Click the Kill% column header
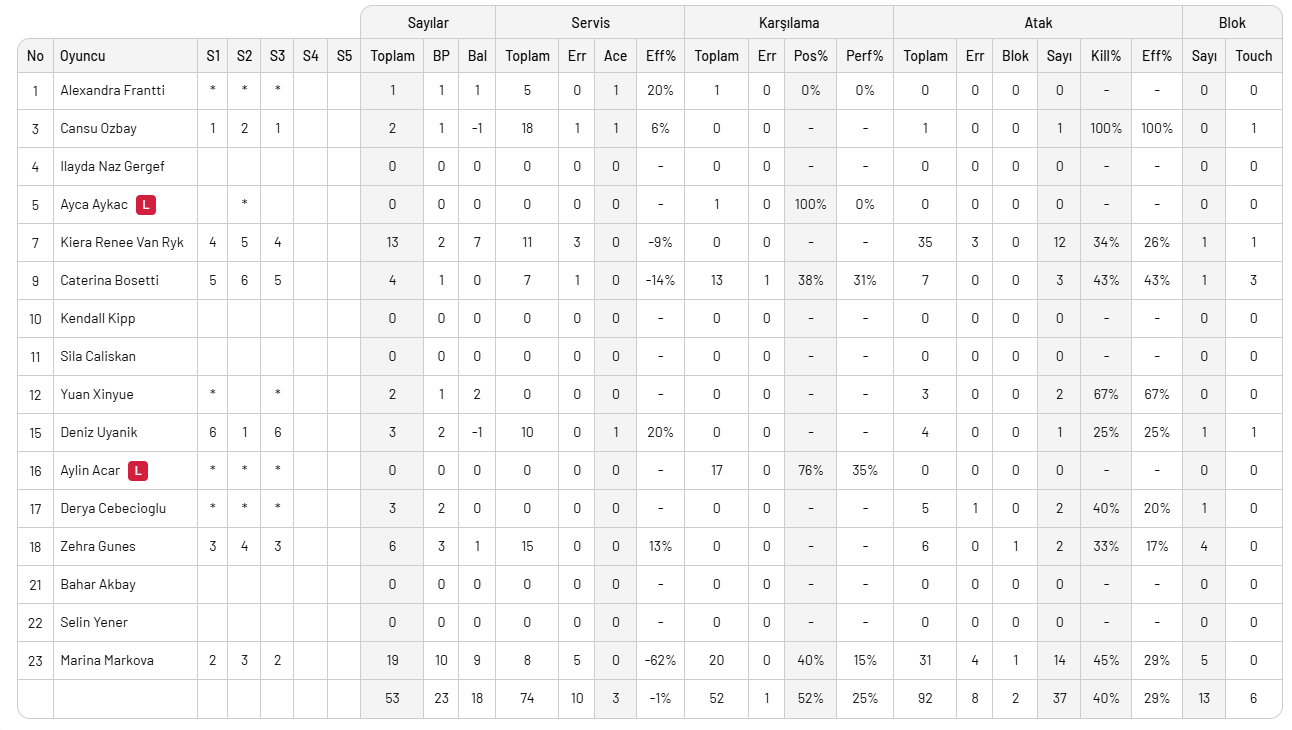The width and height of the screenshot is (1292, 730). tap(1106, 56)
